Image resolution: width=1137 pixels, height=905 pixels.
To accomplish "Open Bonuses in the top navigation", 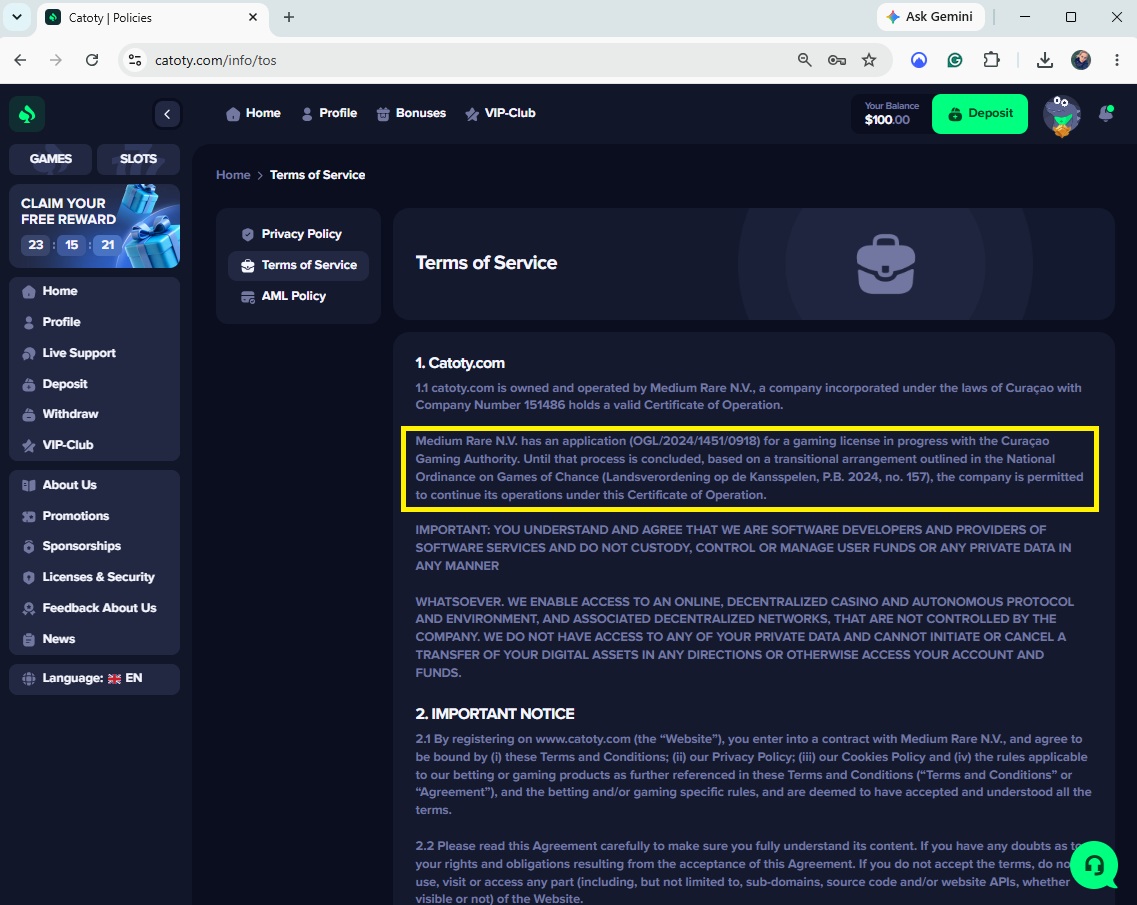I will pos(411,113).
